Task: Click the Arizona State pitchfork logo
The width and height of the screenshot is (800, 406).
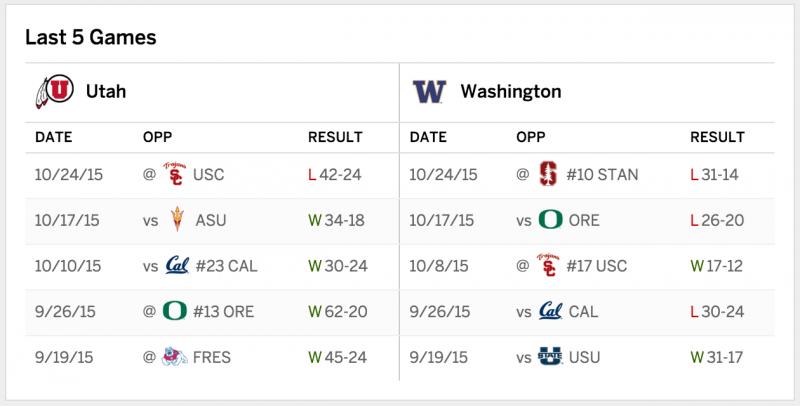Action: coord(177,220)
